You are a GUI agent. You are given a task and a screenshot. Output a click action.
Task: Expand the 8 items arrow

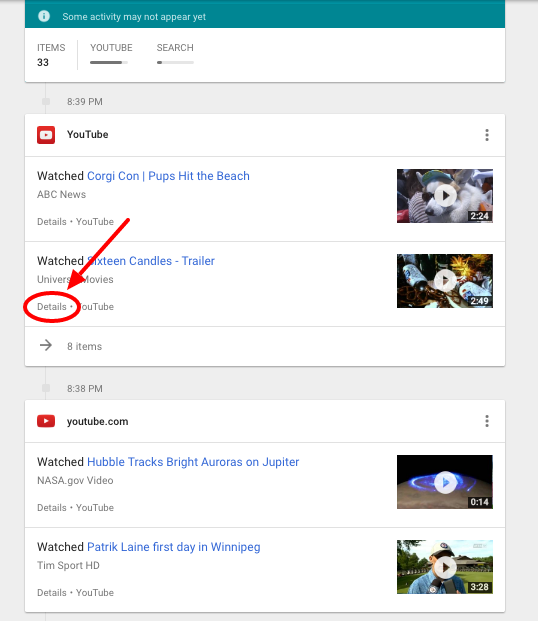pyautogui.click(x=46, y=345)
